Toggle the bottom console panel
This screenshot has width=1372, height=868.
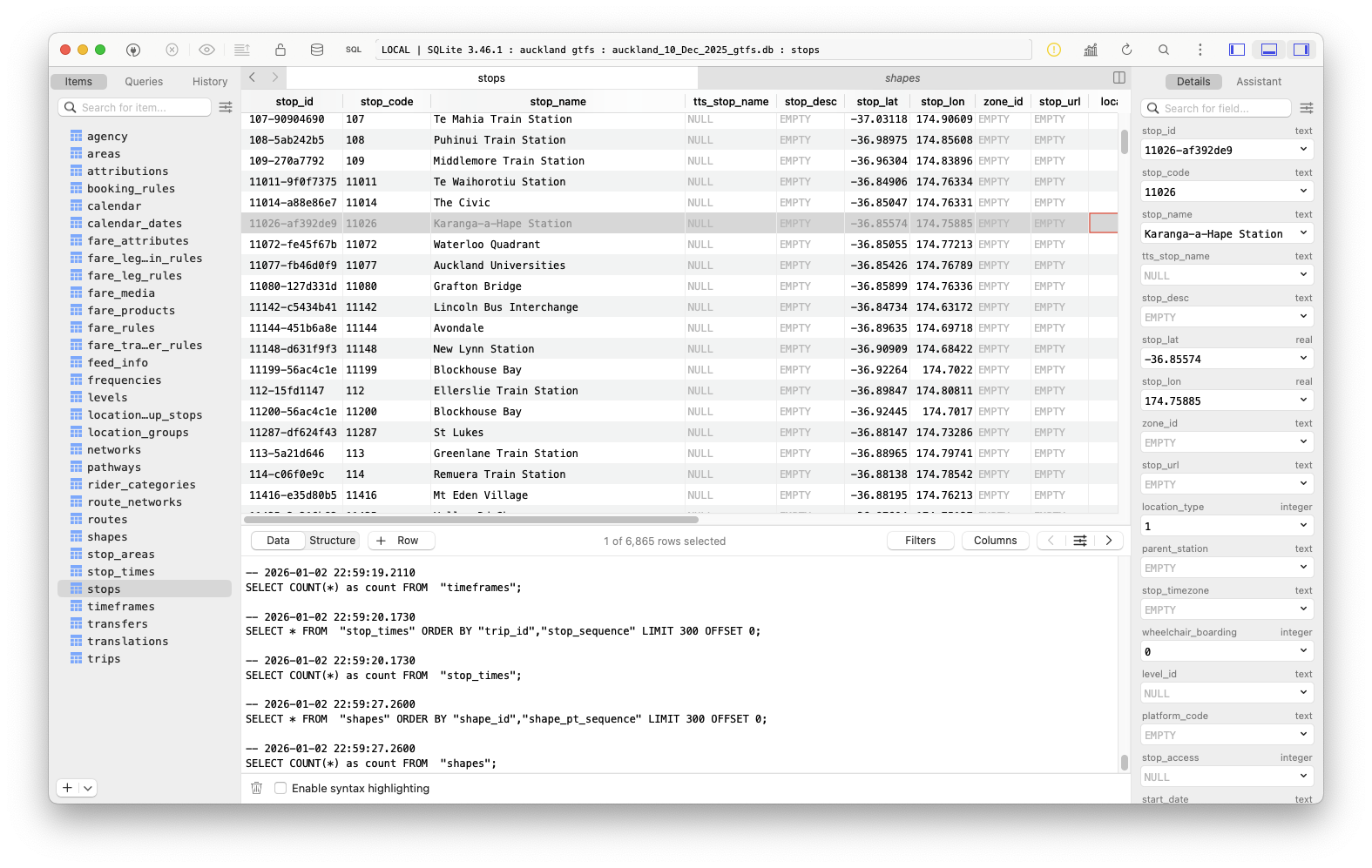[1269, 50]
